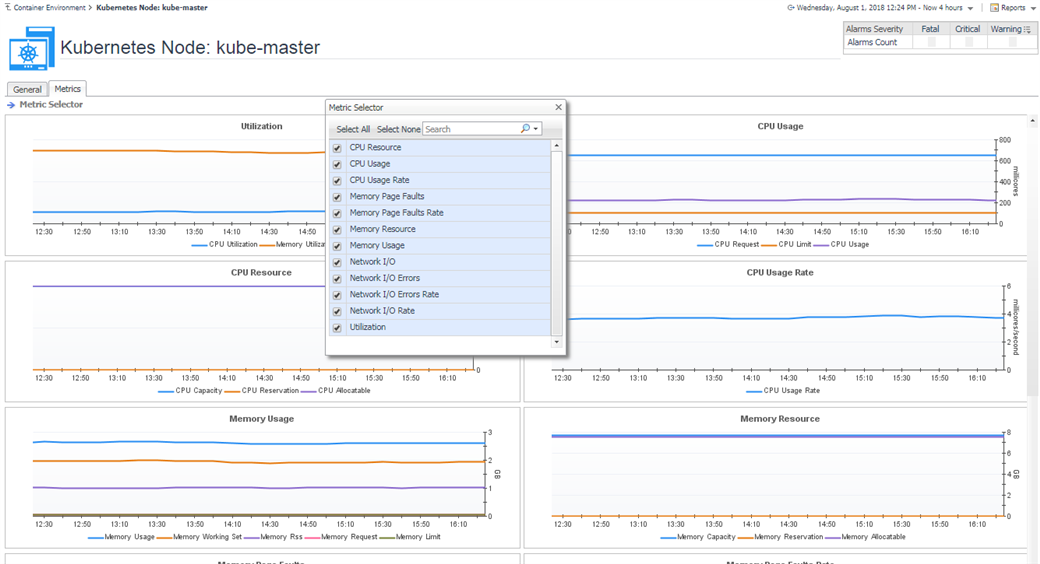Click Memory Limit legend swatch
Viewport: 1040px width, 564px height.
tap(387, 537)
